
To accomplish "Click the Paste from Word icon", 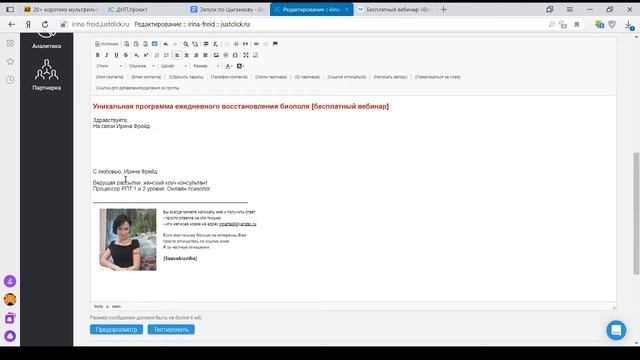I will pyautogui.click(x=146, y=44).
